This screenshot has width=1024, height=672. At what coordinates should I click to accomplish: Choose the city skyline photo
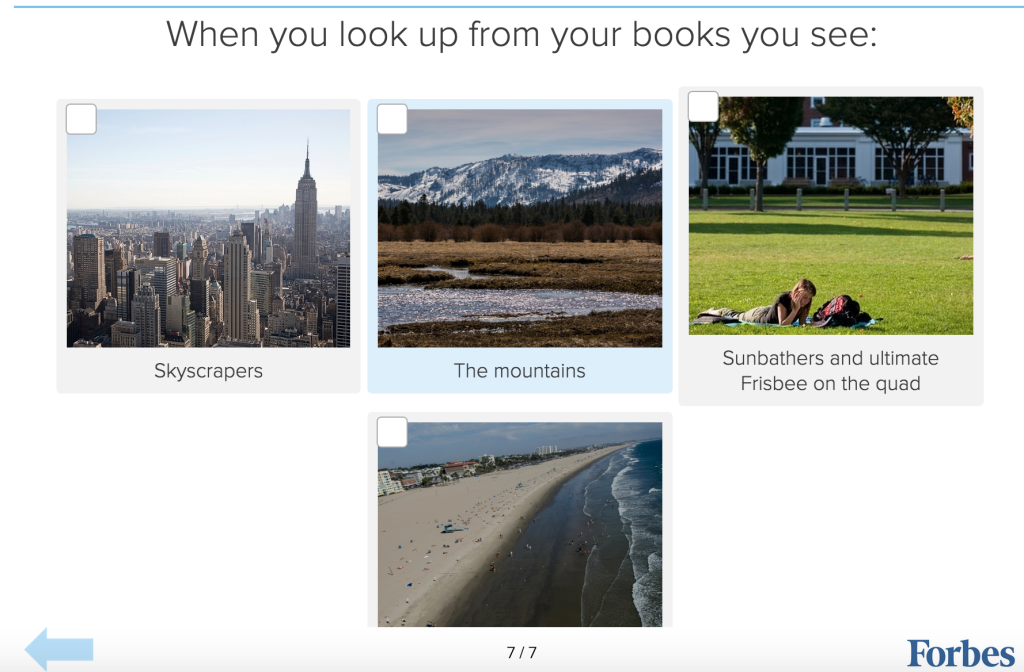(x=208, y=228)
